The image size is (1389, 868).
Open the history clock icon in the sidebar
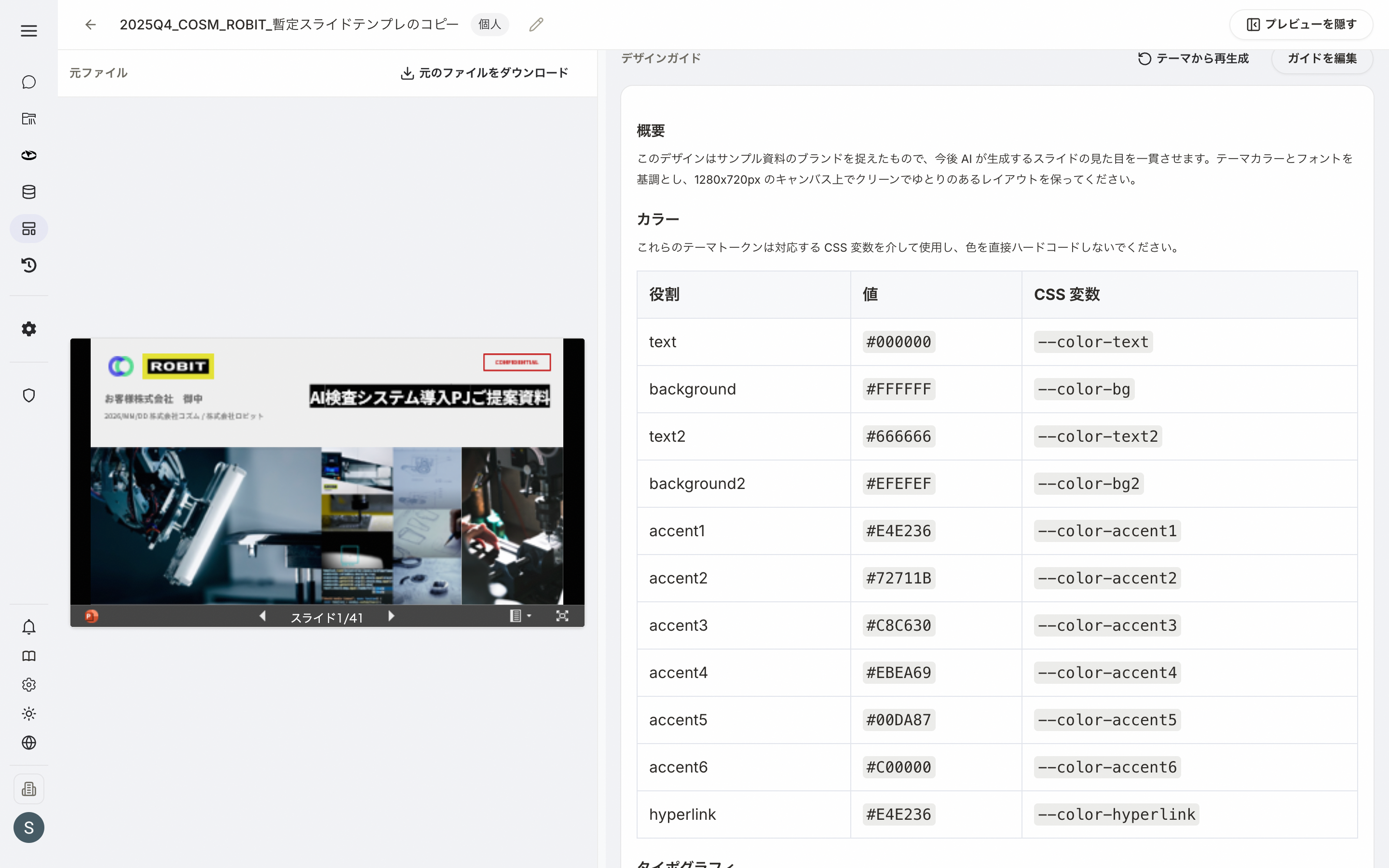(29, 265)
